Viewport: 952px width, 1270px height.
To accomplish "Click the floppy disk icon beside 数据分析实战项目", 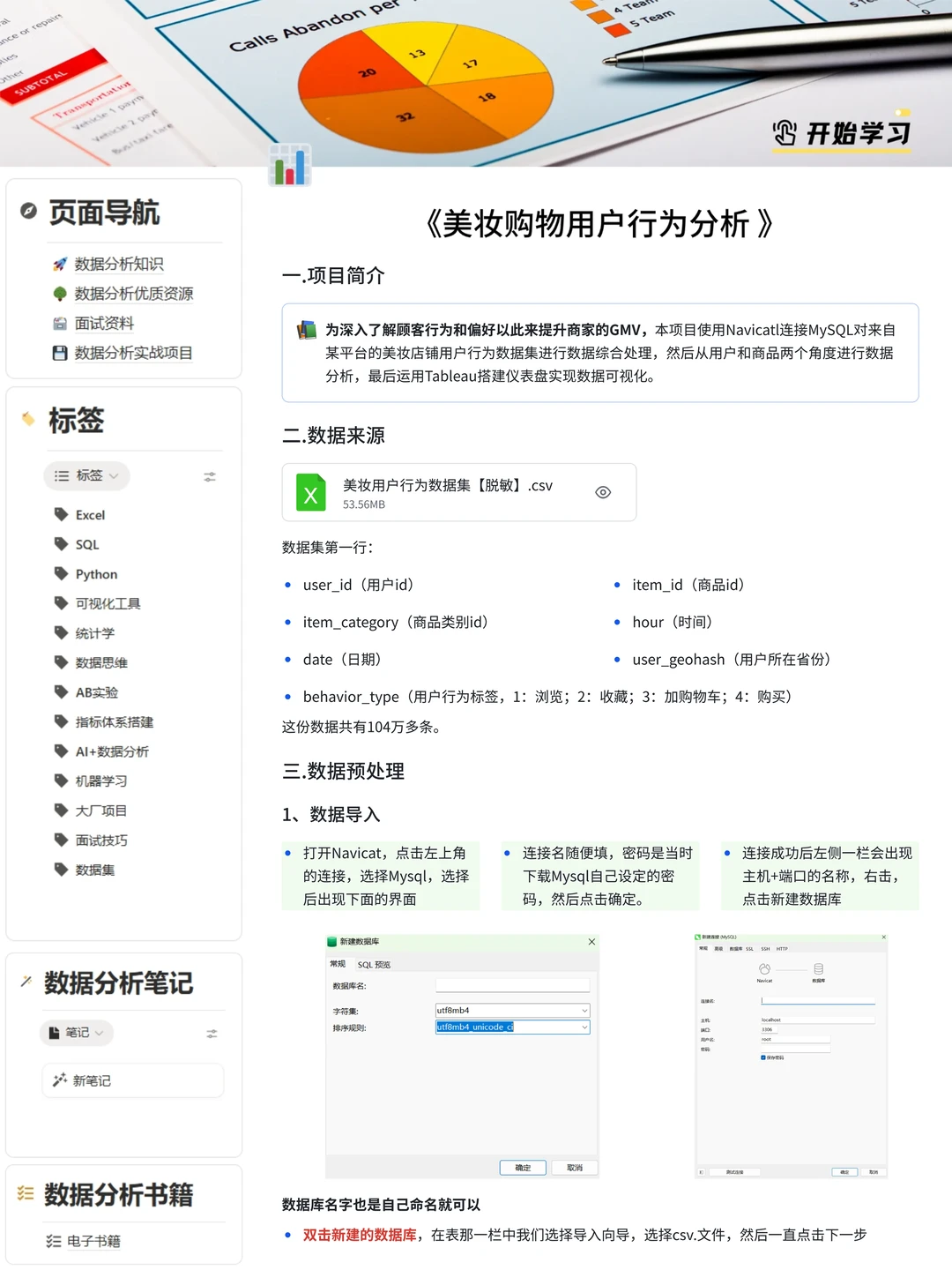I will point(60,353).
